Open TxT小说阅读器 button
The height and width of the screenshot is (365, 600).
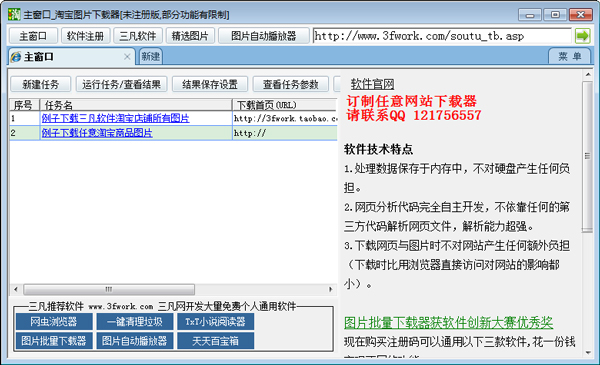pos(215,321)
